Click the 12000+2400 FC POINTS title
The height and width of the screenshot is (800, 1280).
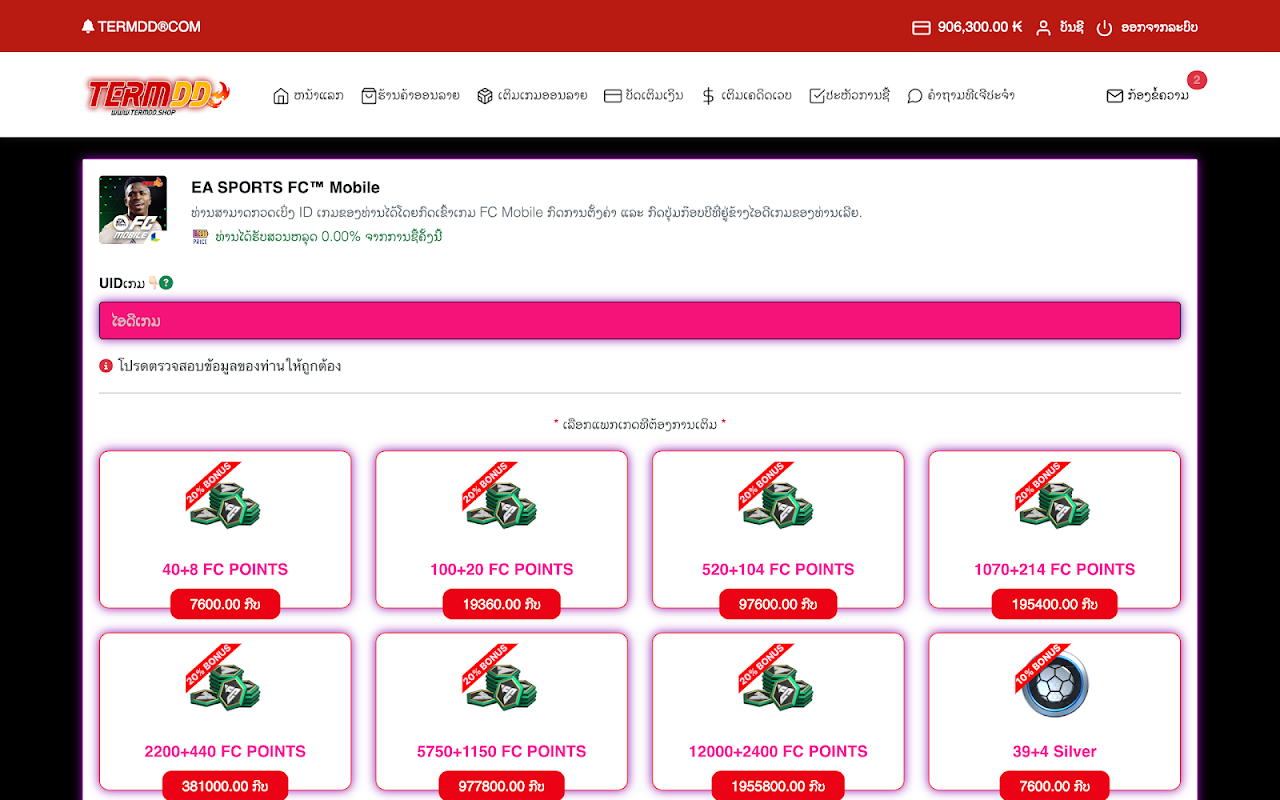tap(778, 751)
